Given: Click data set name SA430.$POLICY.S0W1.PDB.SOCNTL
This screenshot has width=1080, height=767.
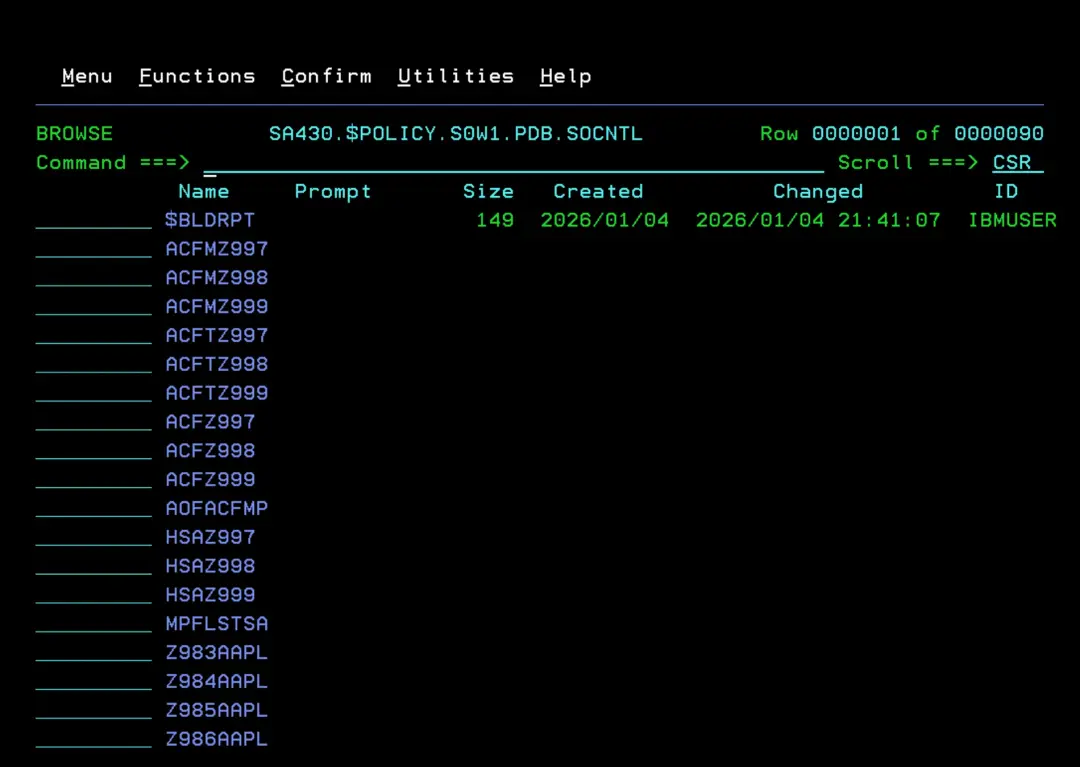Looking at the screenshot, I should (x=455, y=134).
